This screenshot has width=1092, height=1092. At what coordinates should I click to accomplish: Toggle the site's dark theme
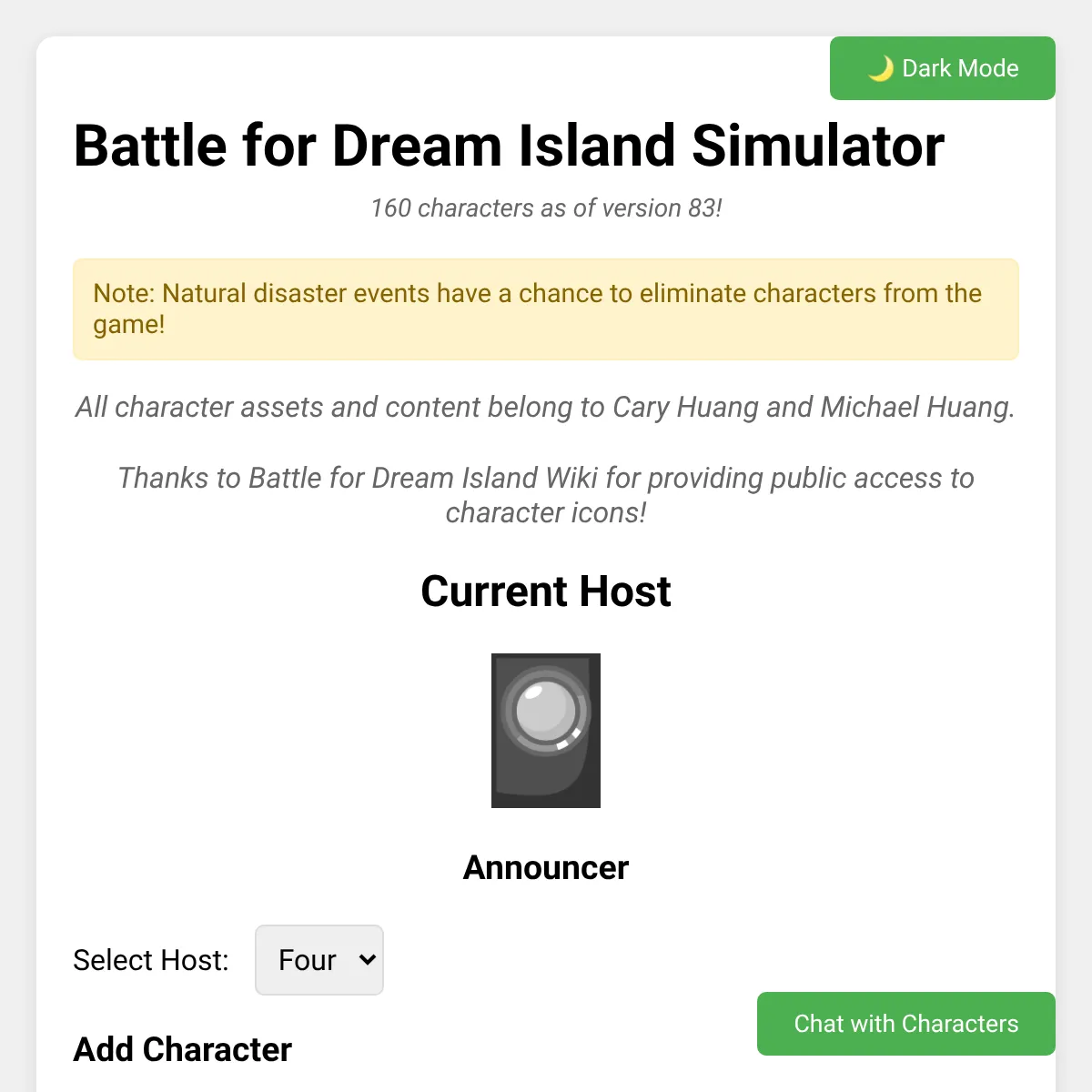click(942, 67)
